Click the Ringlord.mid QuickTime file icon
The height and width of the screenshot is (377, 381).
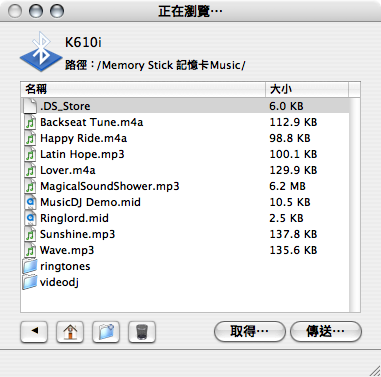[x=30, y=218]
